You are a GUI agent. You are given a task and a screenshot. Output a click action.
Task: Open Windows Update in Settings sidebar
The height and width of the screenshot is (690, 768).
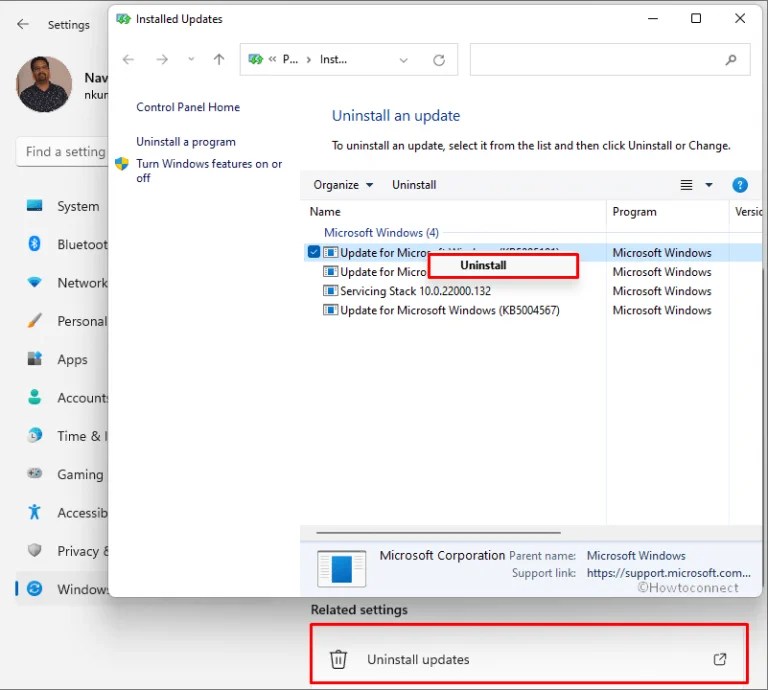point(63,589)
